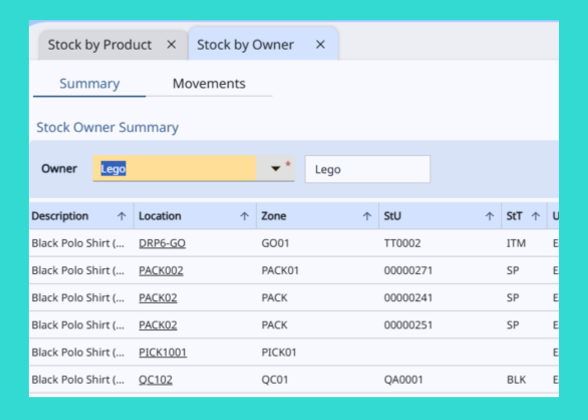Open PACK02 link in row with 00000251
The image size is (588, 420).
point(158,325)
